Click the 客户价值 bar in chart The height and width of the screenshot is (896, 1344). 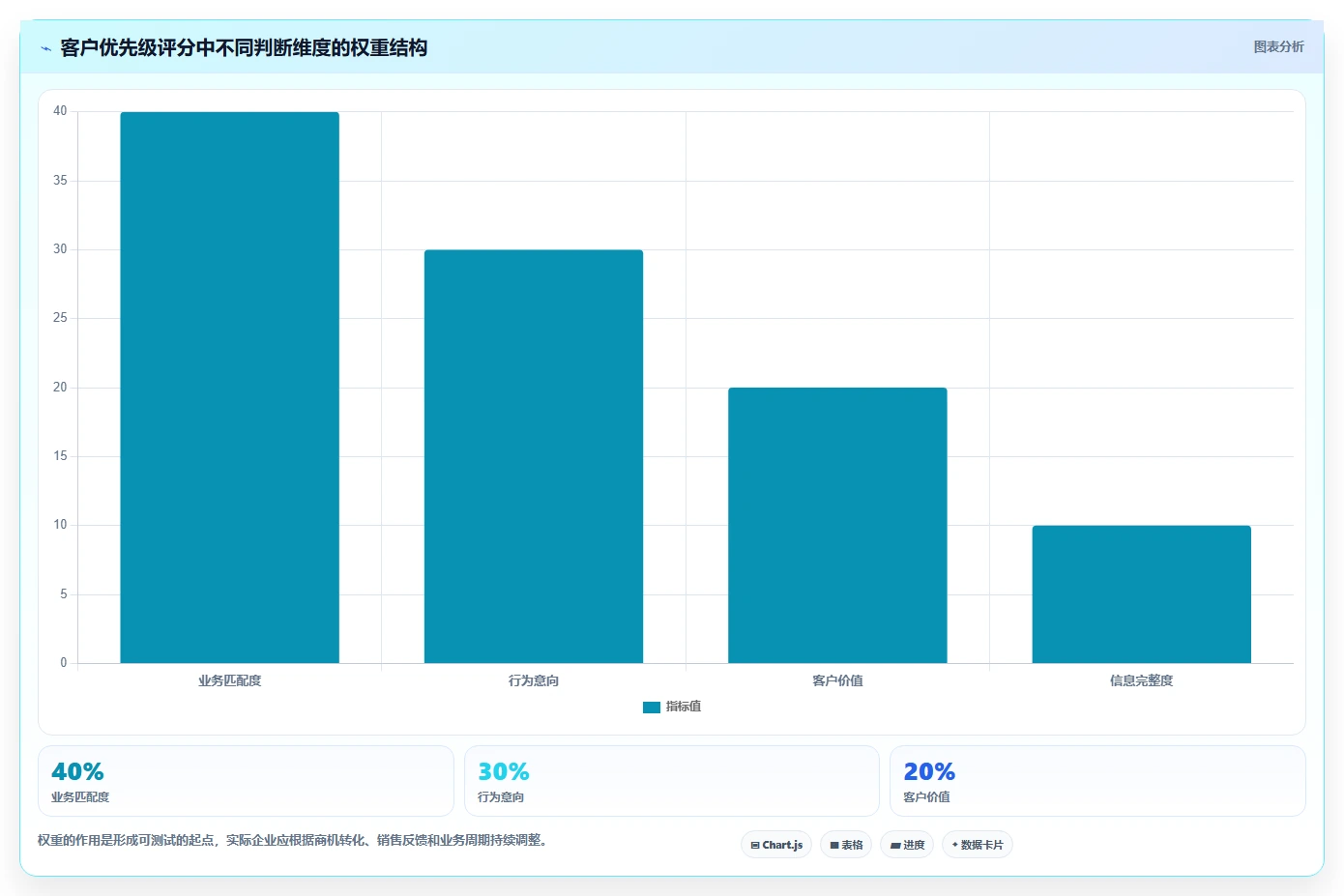(x=837, y=525)
